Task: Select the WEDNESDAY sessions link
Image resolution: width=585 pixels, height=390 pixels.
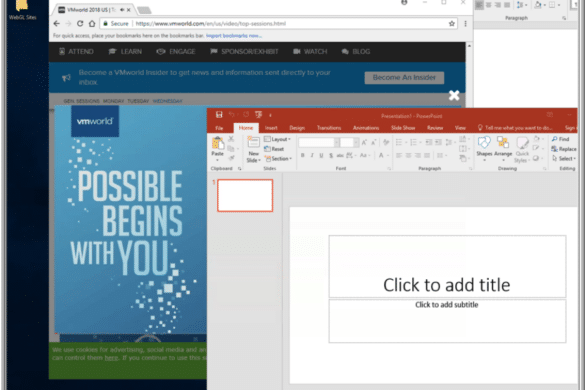Action: 168,101
